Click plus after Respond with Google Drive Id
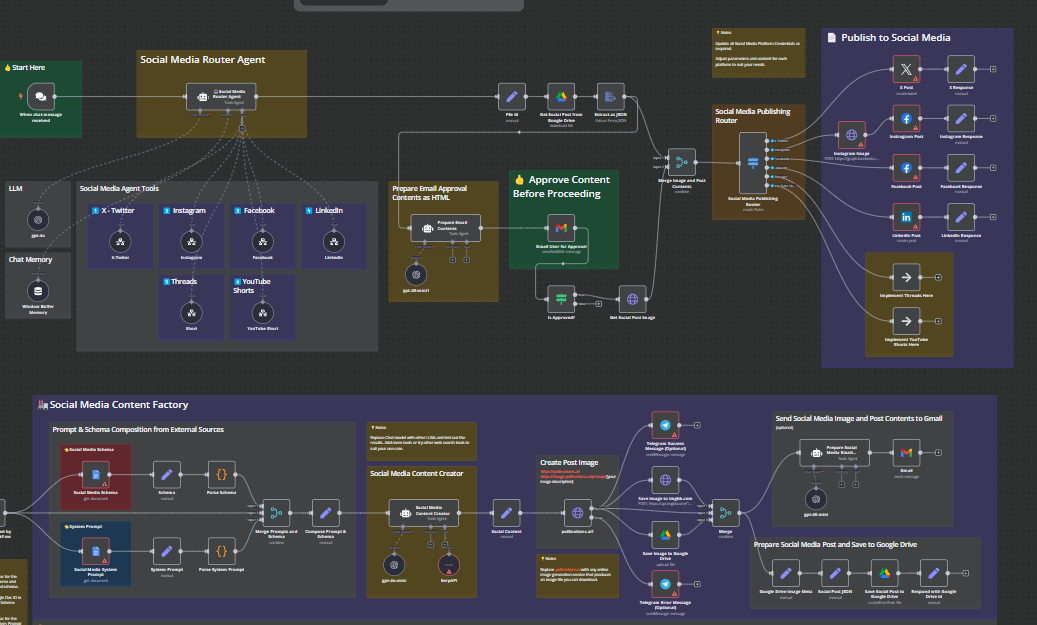This screenshot has height=625, width=1037. click(x=963, y=574)
